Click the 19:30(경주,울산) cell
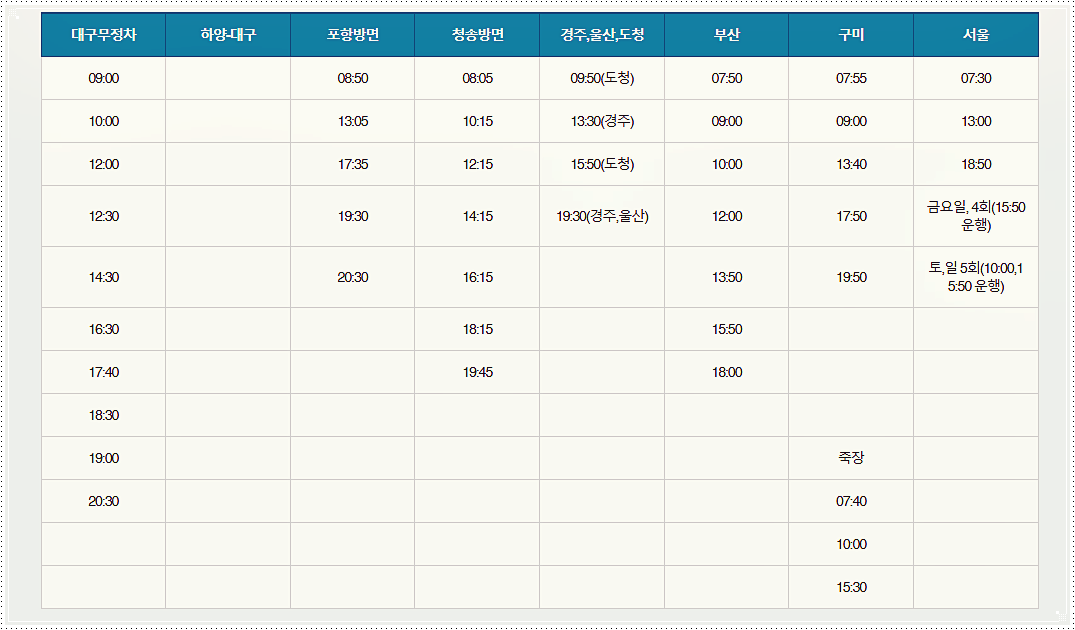 tap(602, 216)
